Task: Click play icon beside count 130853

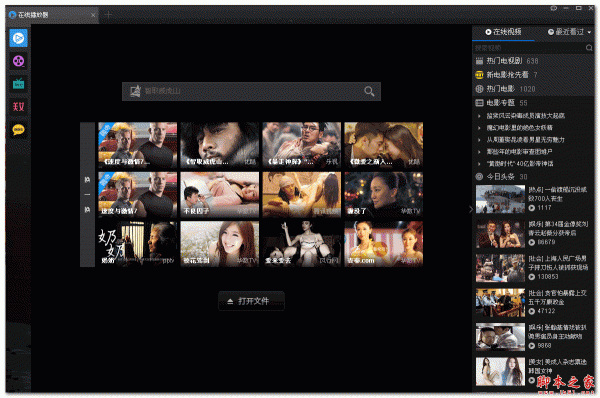Action: pos(532,277)
